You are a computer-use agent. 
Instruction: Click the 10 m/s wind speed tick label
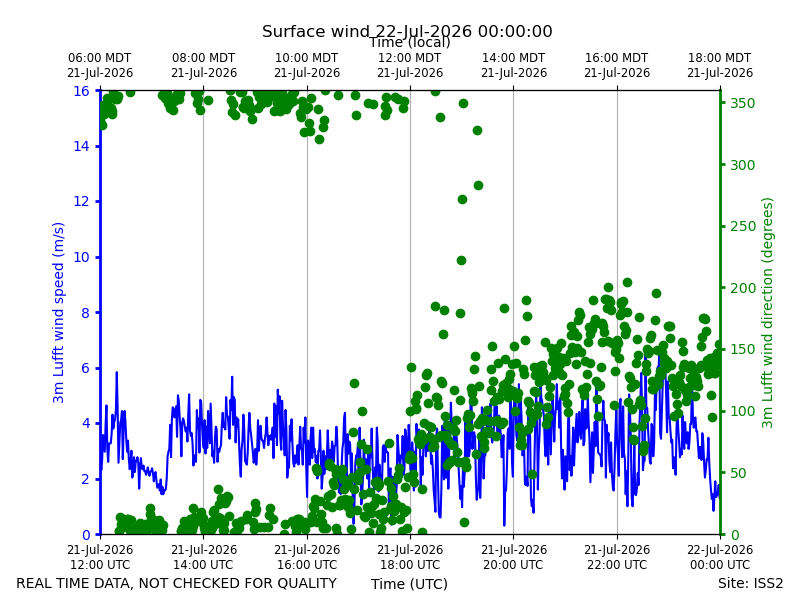81,257
